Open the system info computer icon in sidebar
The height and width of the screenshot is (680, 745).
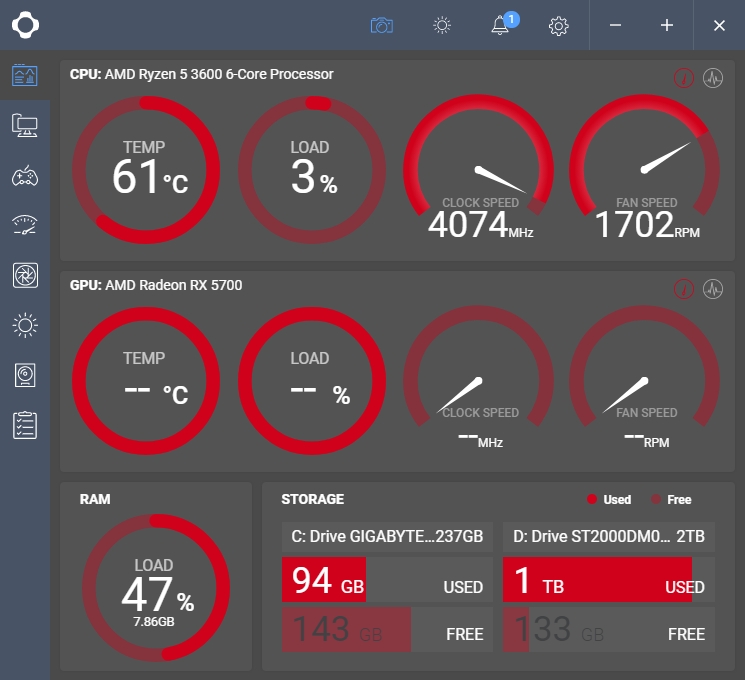(x=25, y=125)
